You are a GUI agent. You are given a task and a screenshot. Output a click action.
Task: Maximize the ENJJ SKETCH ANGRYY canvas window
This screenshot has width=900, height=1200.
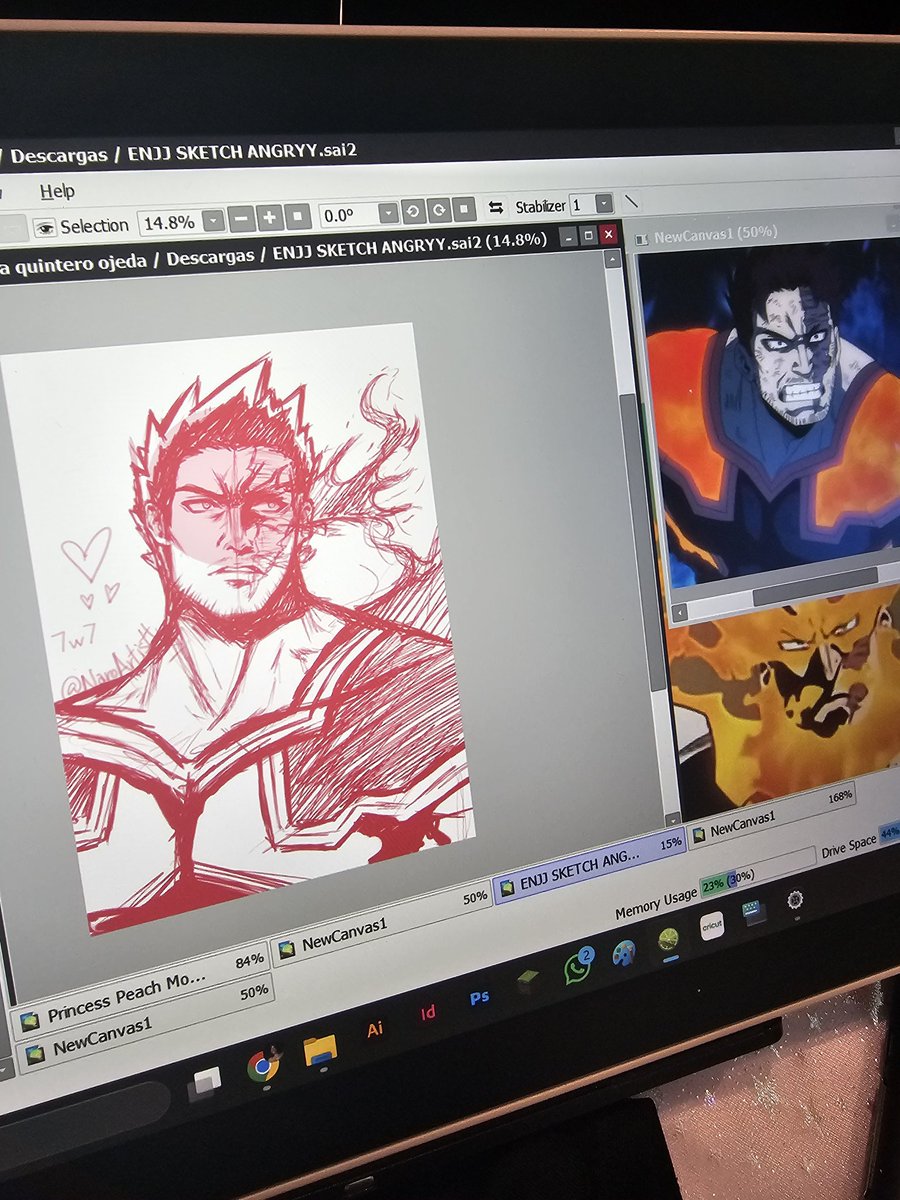tap(588, 237)
